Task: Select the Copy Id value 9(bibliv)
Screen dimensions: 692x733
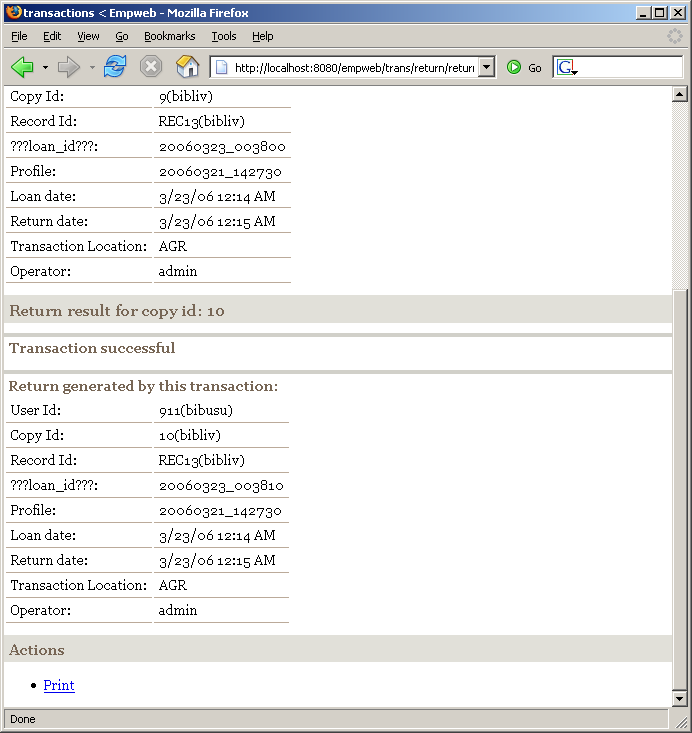Action: 186,96
